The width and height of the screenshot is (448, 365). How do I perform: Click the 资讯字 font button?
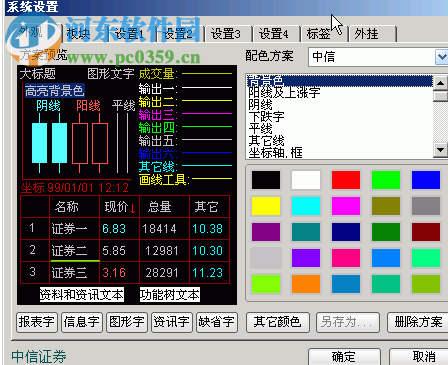coord(172,322)
